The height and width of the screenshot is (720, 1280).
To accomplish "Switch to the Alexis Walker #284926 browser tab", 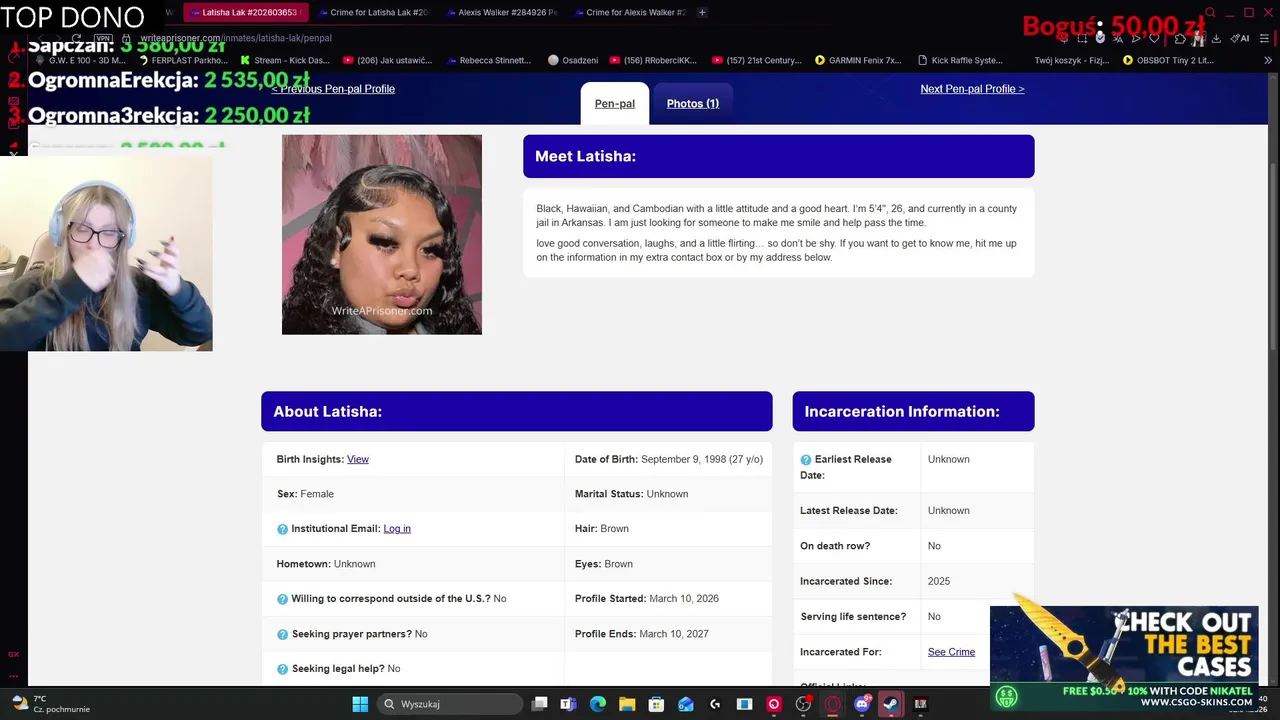I will tap(501, 13).
